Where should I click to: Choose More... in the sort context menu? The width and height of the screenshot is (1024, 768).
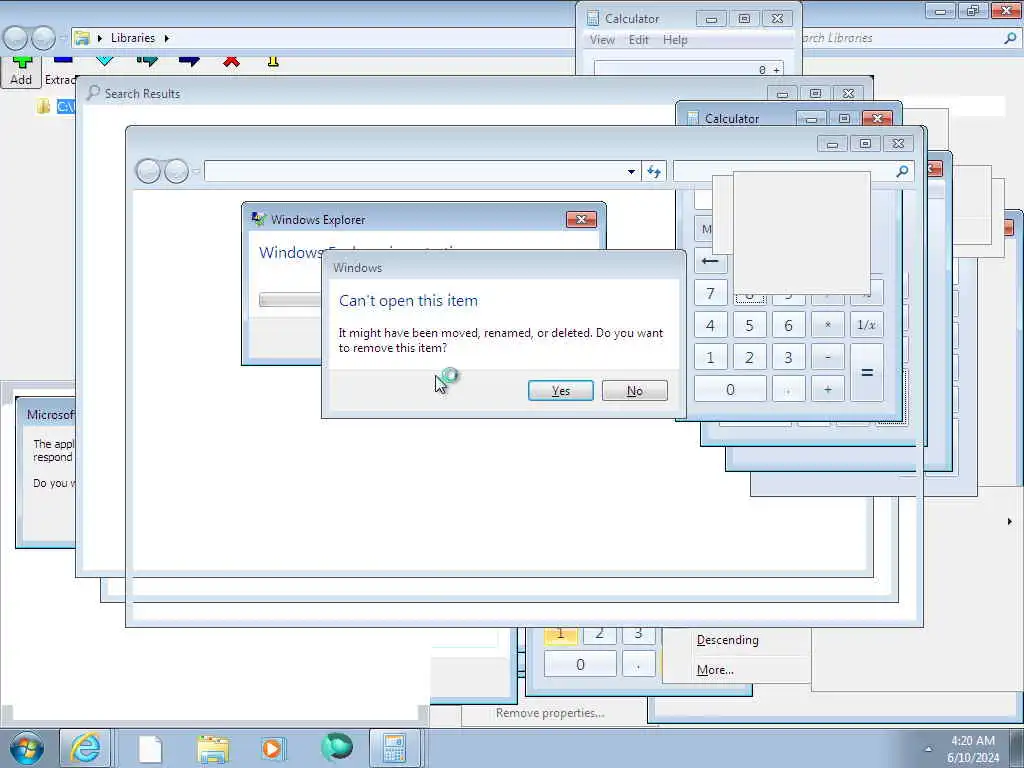tap(715, 670)
